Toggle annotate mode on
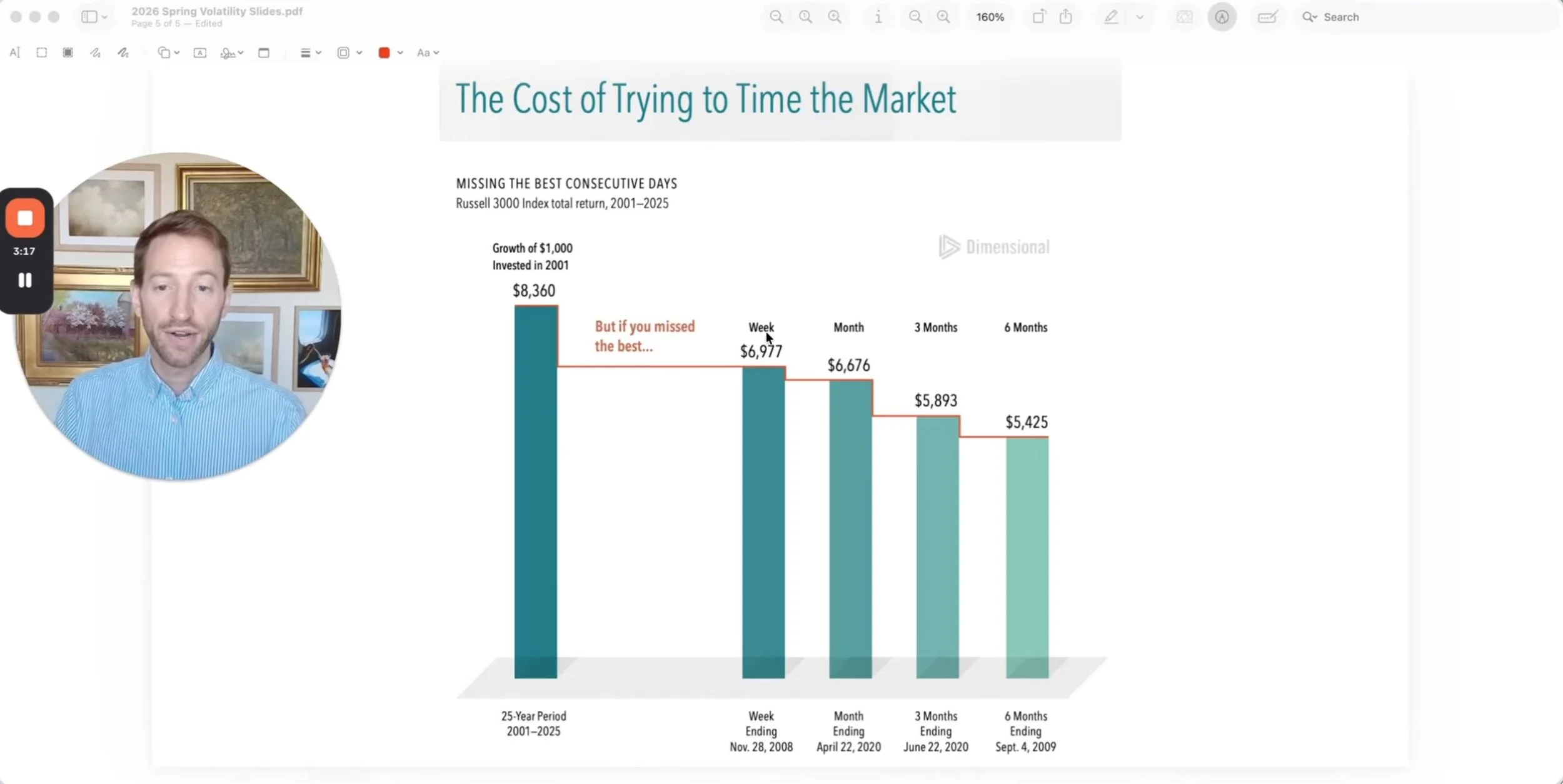This screenshot has width=1563, height=784. coord(1222,16)
